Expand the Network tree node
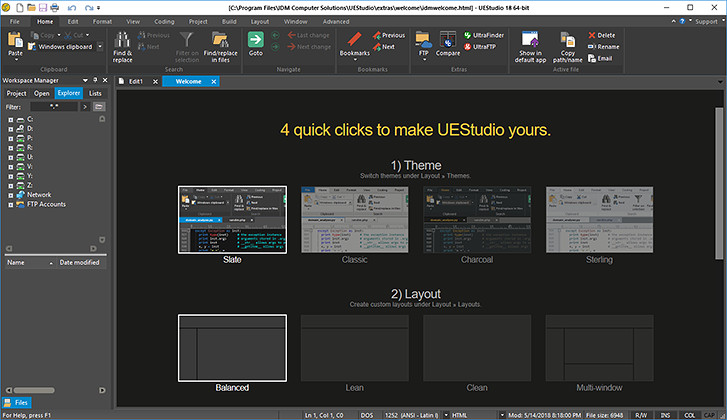Screen dimensions: 727x420 pos(11,195)
